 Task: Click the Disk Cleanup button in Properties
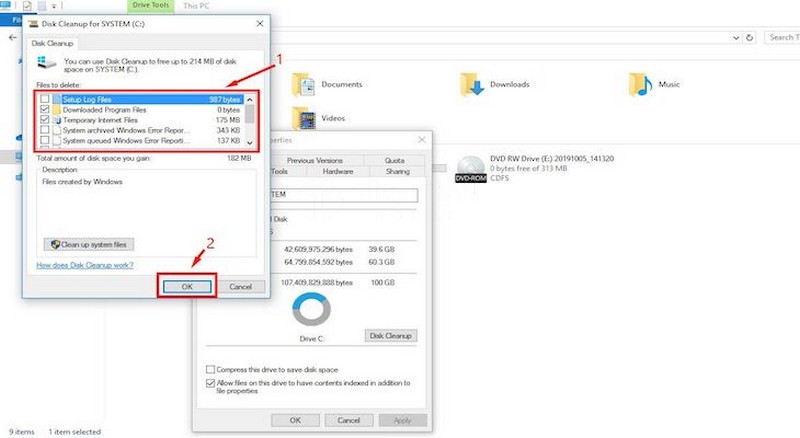tap(391, 335)
